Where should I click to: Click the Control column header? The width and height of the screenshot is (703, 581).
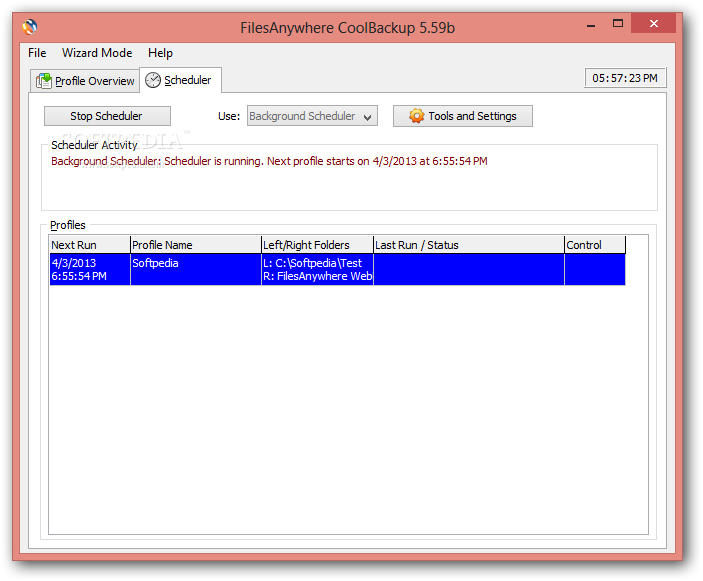[595, 245]
